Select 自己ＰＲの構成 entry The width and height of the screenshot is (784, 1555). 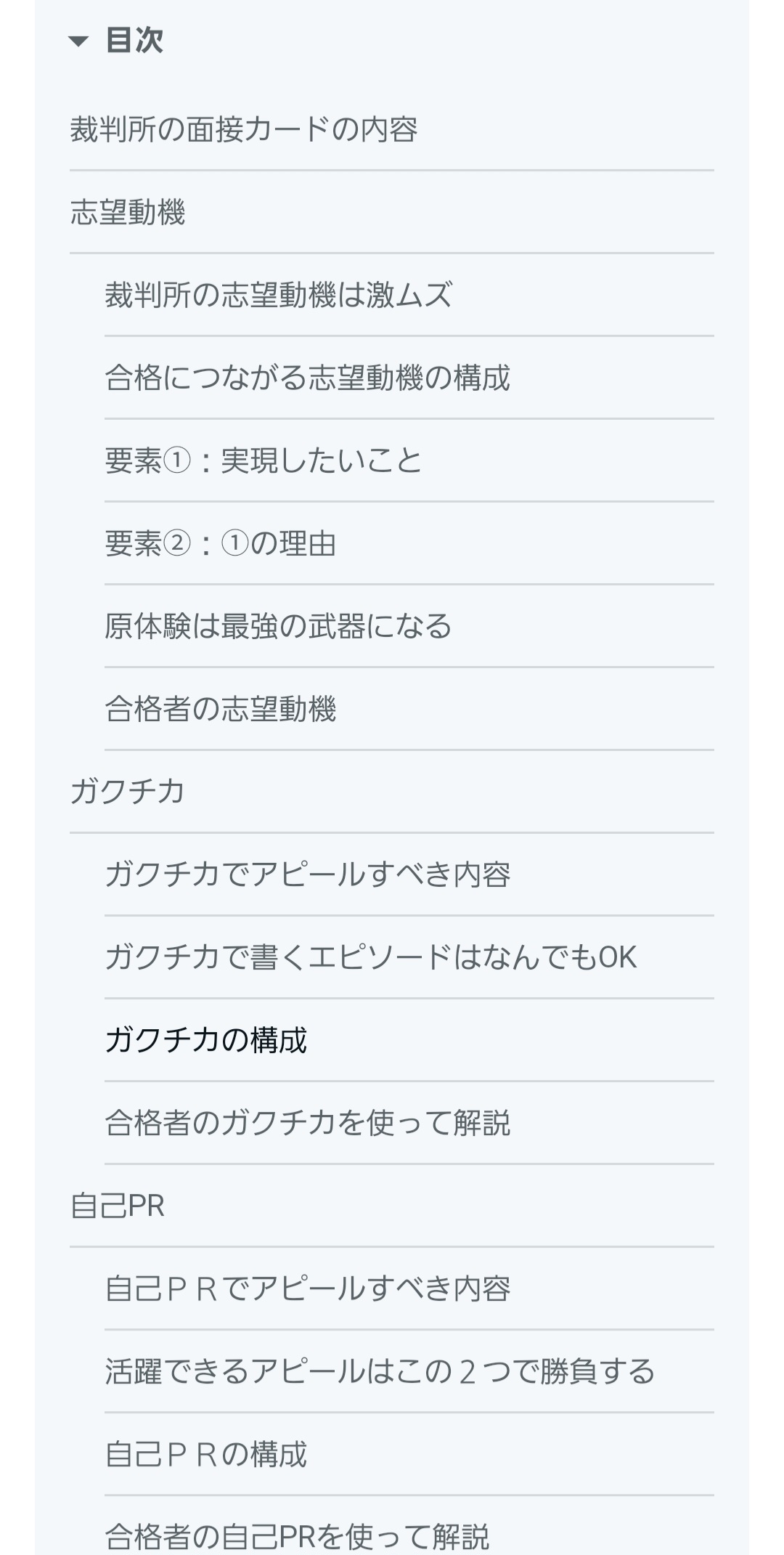coord(206,1454)
